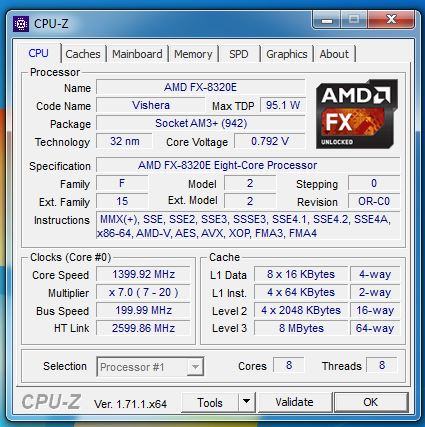Screen dimensions: 425x427
Task: Close the CPU-Z window
Action: click(391, 19)
